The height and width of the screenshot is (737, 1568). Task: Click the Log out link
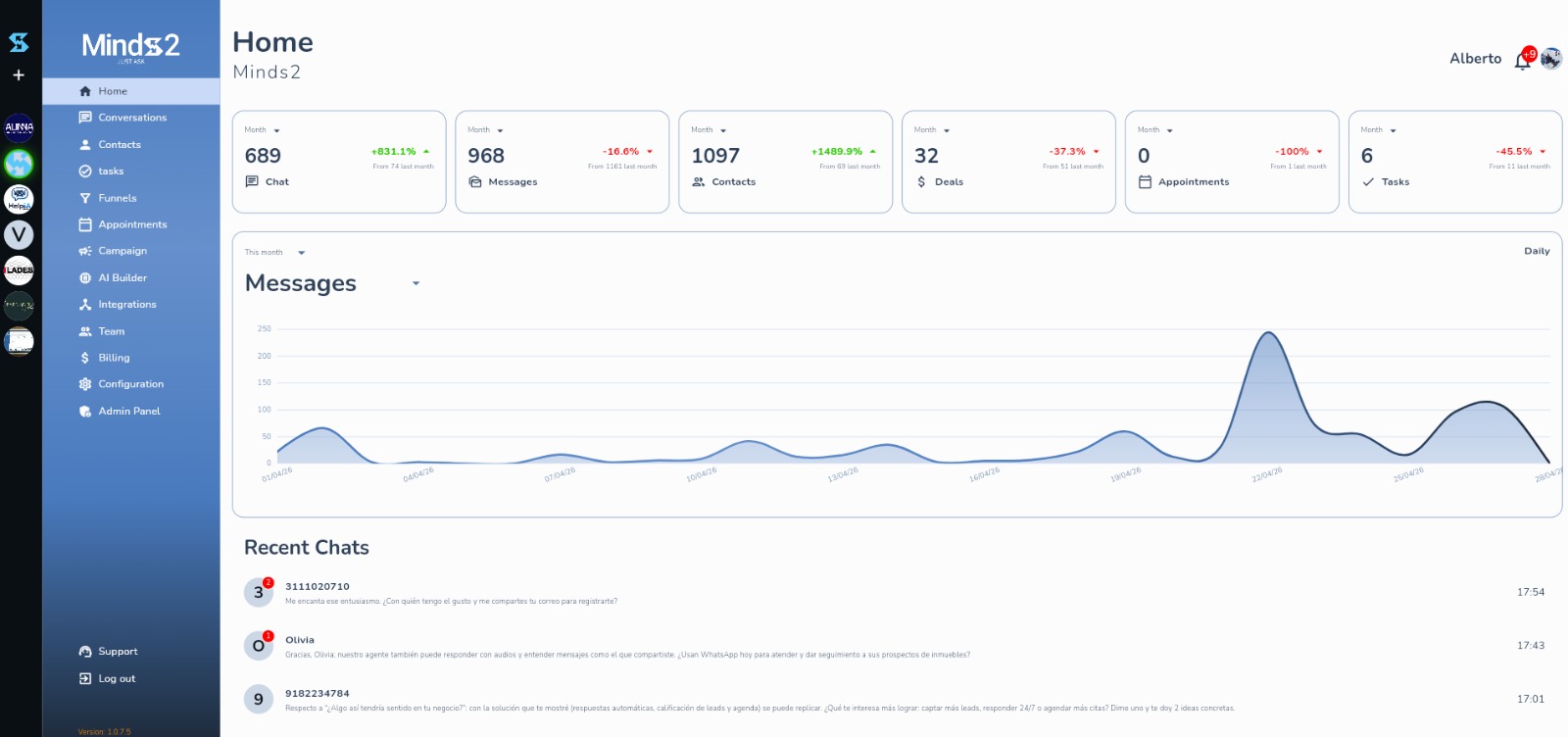pyautogui.click(x=117, y=678)
